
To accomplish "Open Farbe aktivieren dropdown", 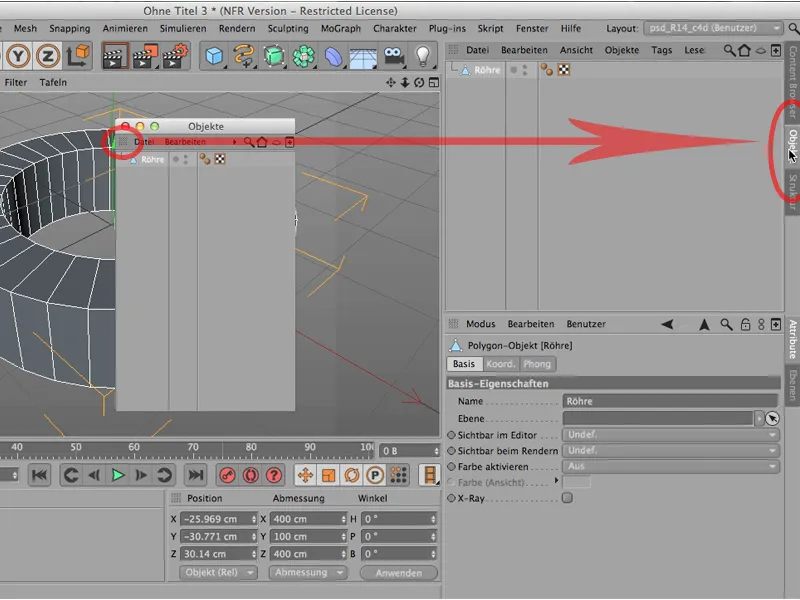I will coord(671,466).
